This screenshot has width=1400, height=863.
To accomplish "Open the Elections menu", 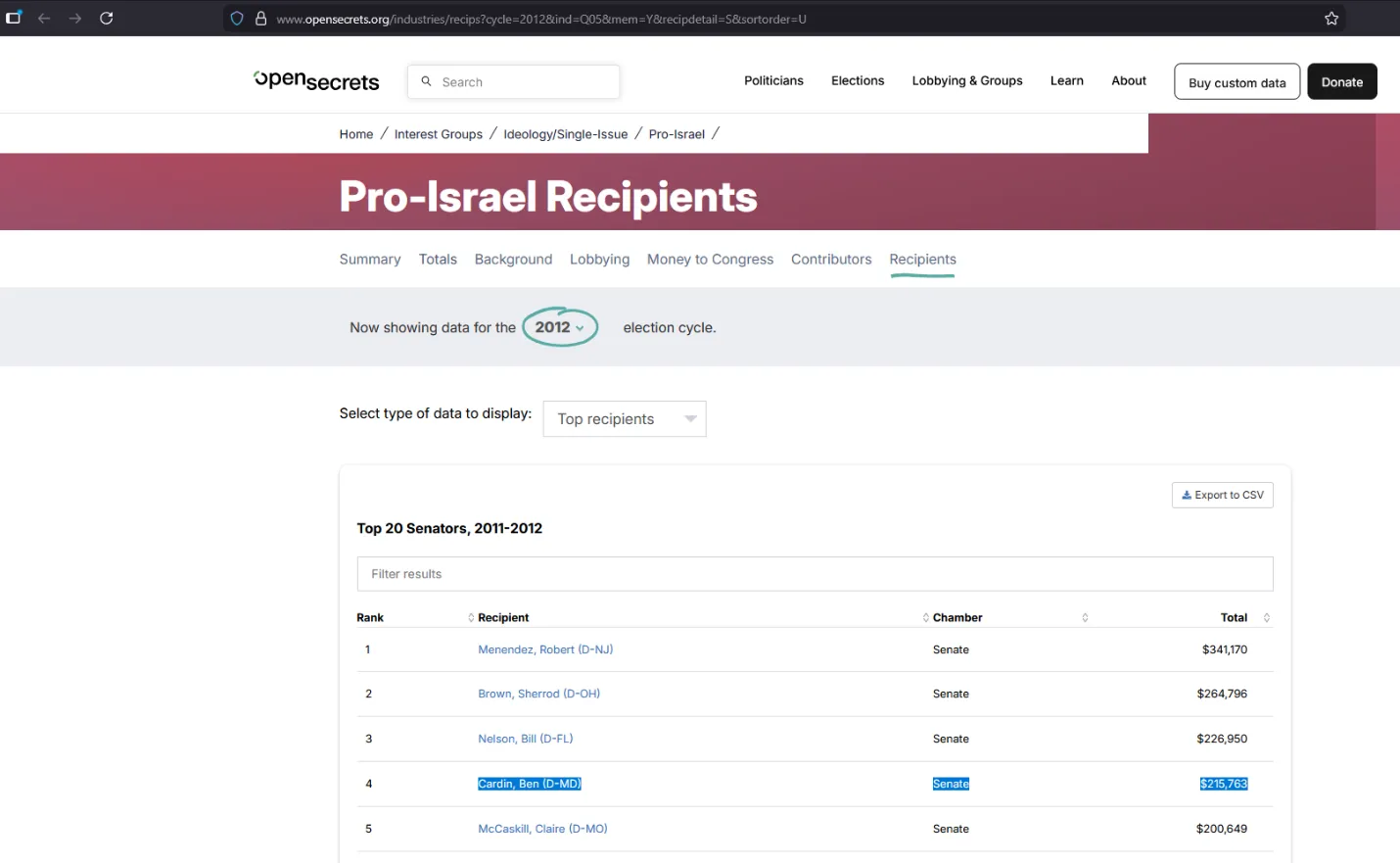I will pos(858,81).
